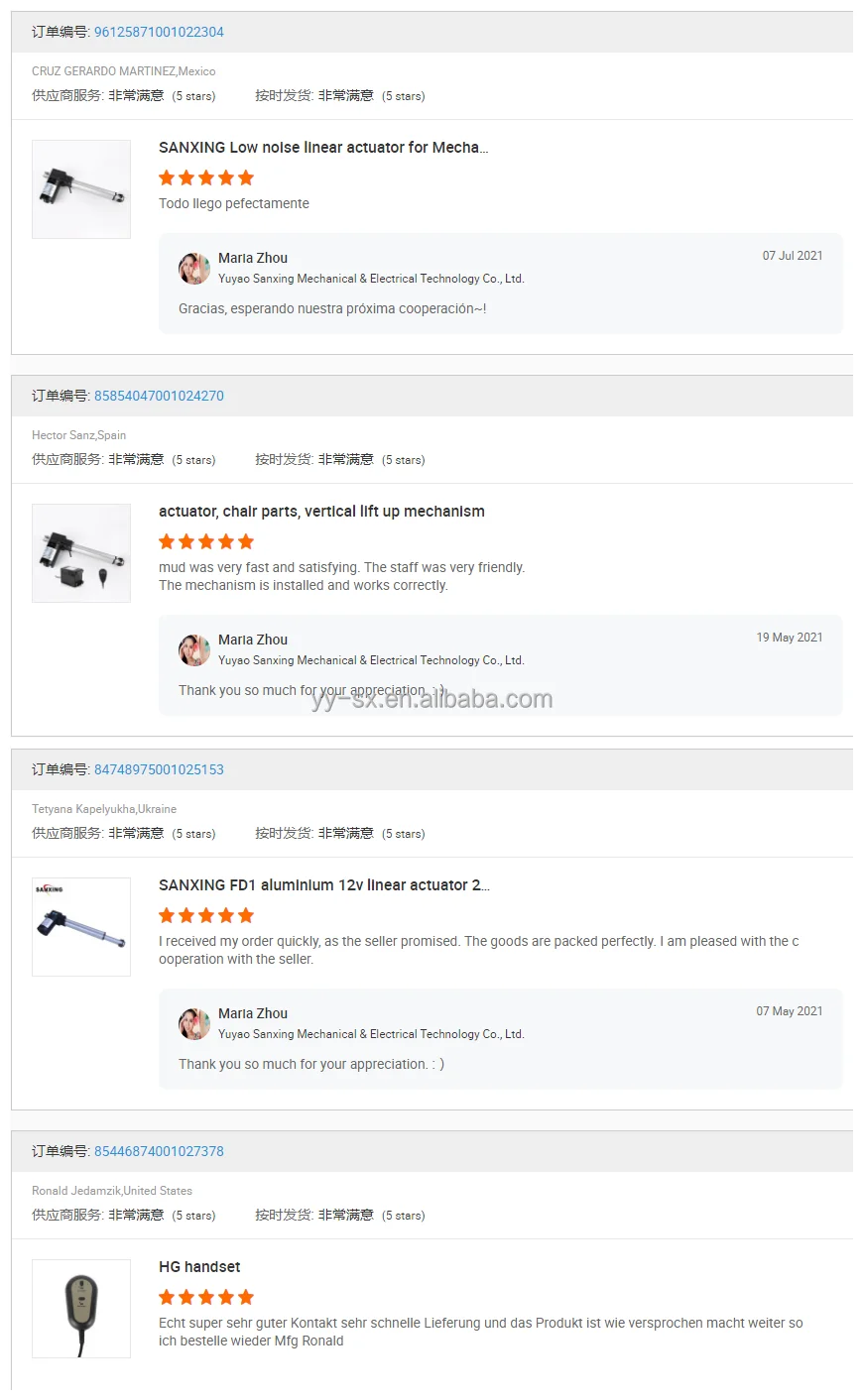Viewport: 863px width, 1400px height.
Task: Open order number 96125871001022304 link
Action: click(x=159, y=32)
